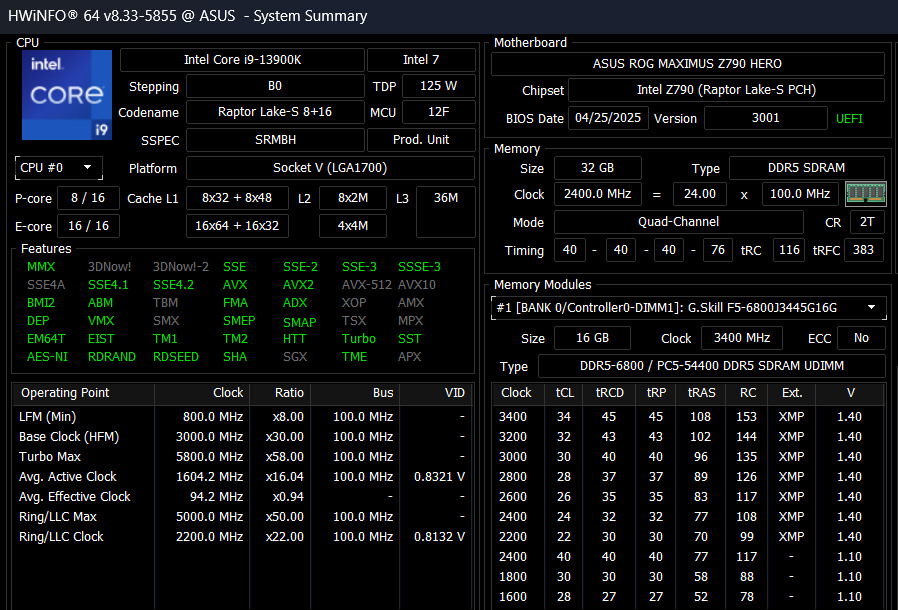Click the Ratio column header
Viewport: 898px width, 610px height.
click(280, 393)
